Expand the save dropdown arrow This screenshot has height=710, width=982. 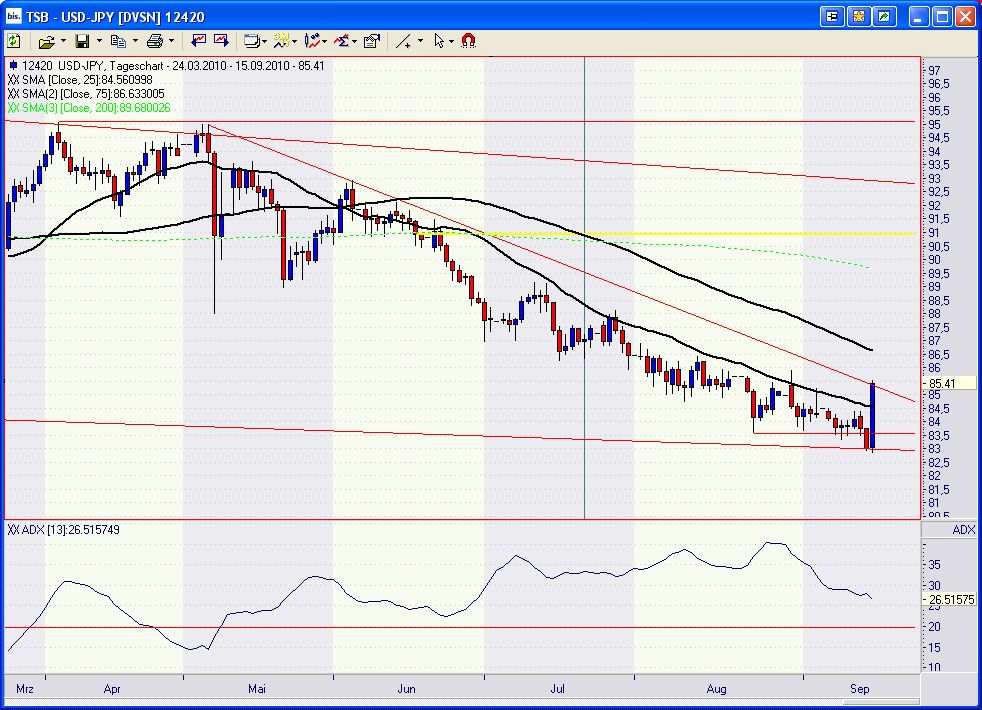point(99,41)
